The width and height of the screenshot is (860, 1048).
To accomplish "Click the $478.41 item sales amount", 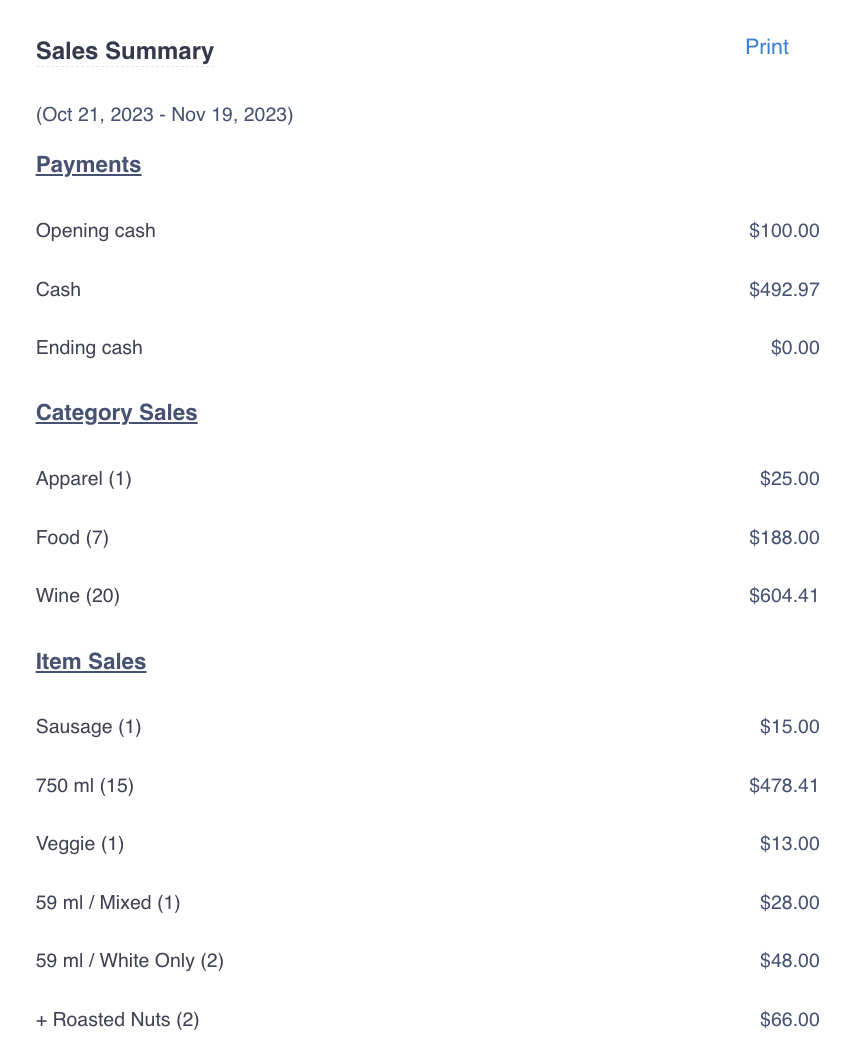I will (784, 786).
